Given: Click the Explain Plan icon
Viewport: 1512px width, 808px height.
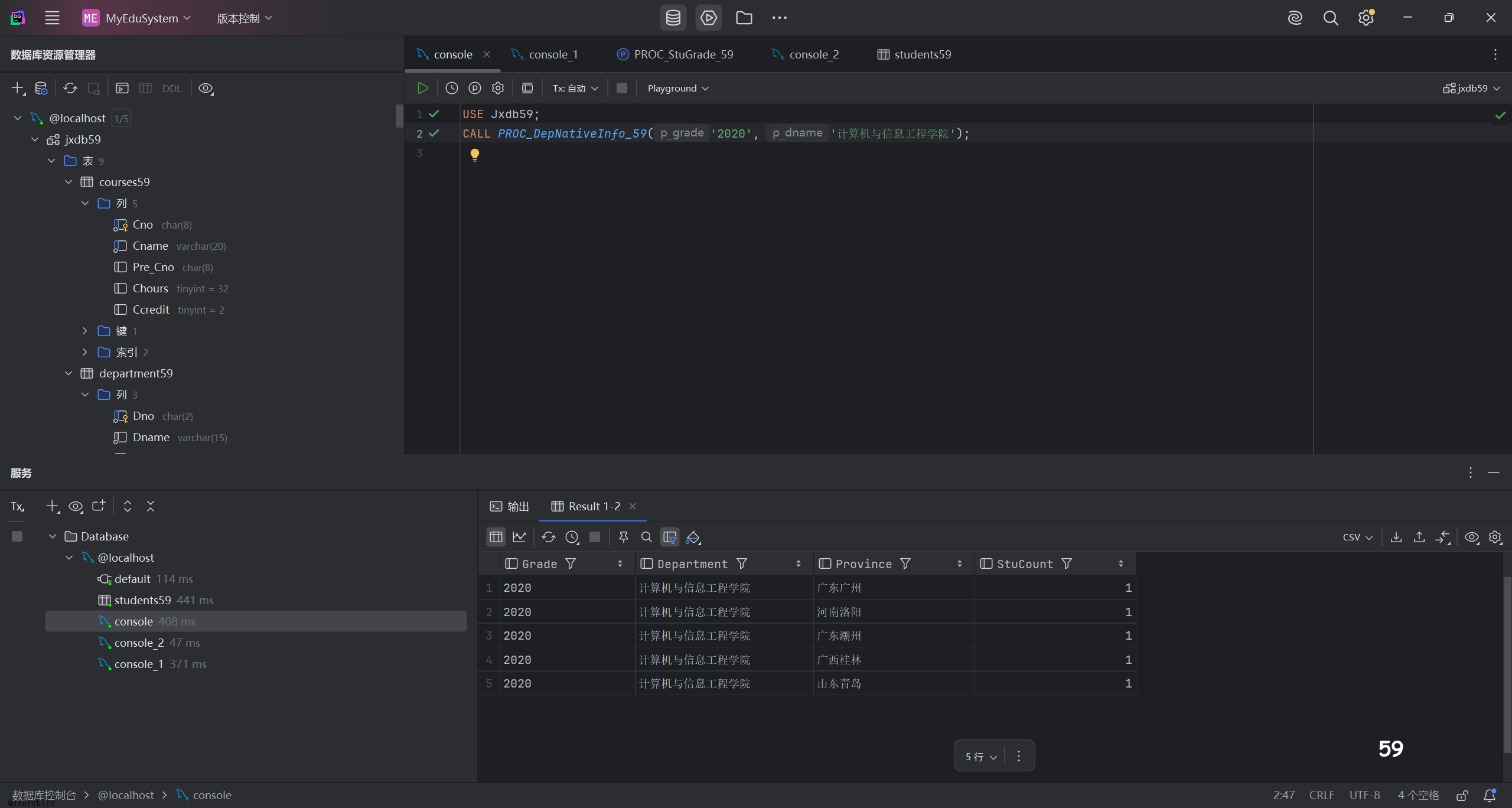Looking at the screenshot, I should 475,88.
